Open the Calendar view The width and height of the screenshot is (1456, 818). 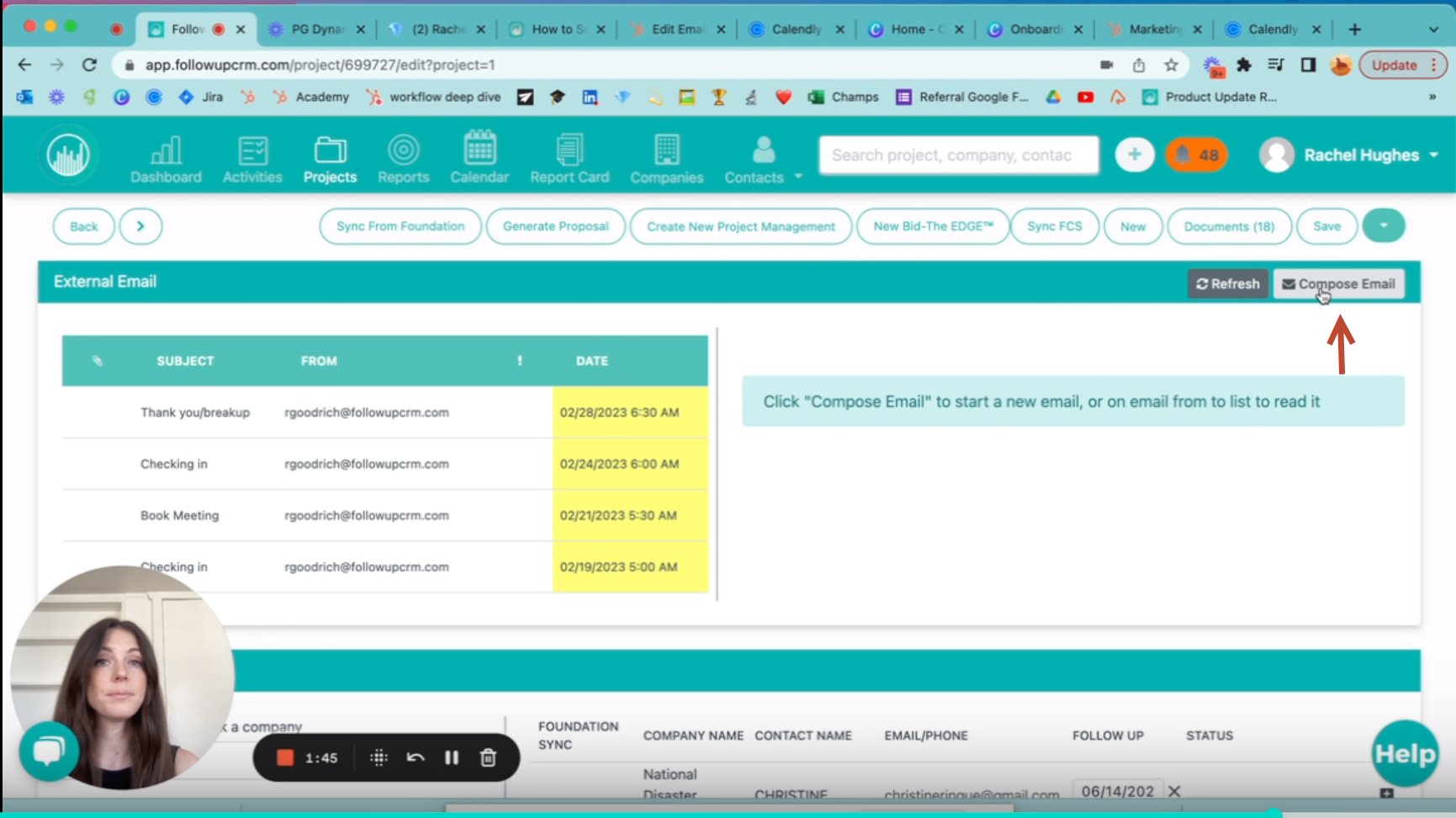pyautogui.click(x=479, y=158)
